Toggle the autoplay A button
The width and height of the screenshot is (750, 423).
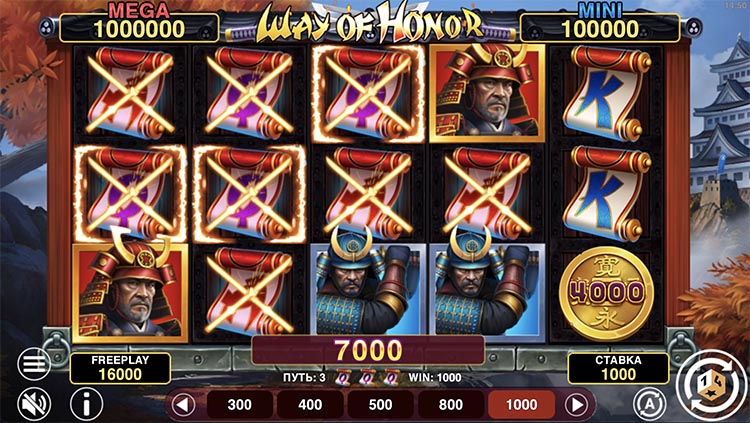[x=650, y=405]
